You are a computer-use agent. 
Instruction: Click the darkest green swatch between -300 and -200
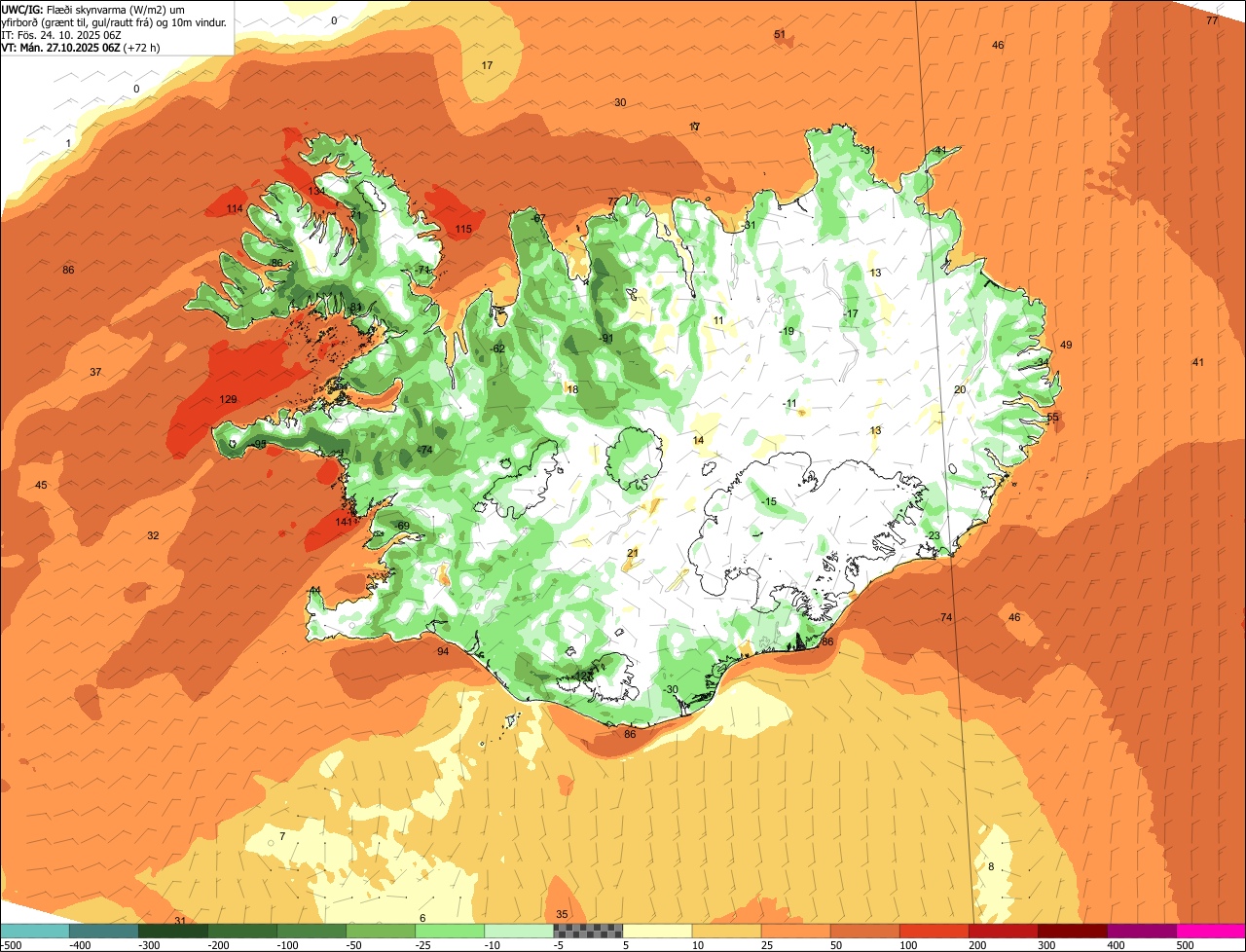(x=174, y=931)
